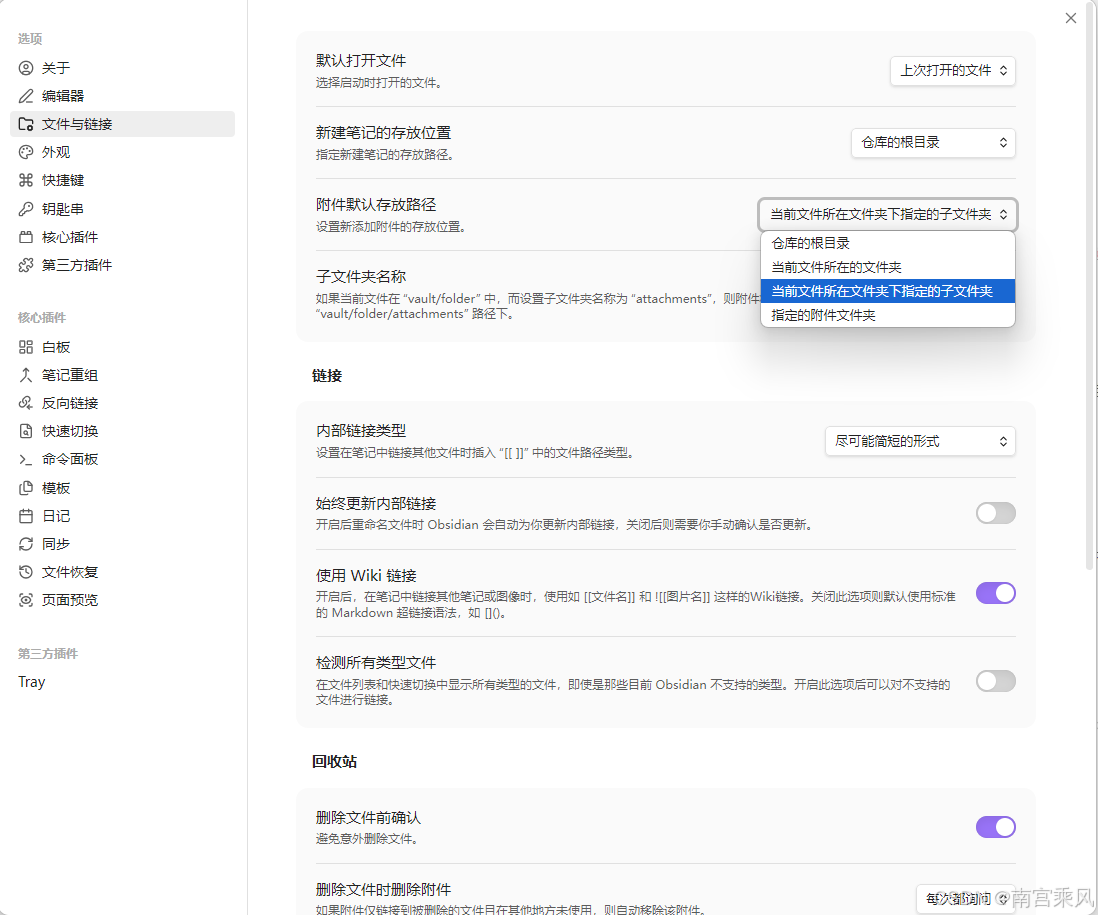Open the Tray third-party plugin settings
The image size is (1098, 915).
point(123,682)
